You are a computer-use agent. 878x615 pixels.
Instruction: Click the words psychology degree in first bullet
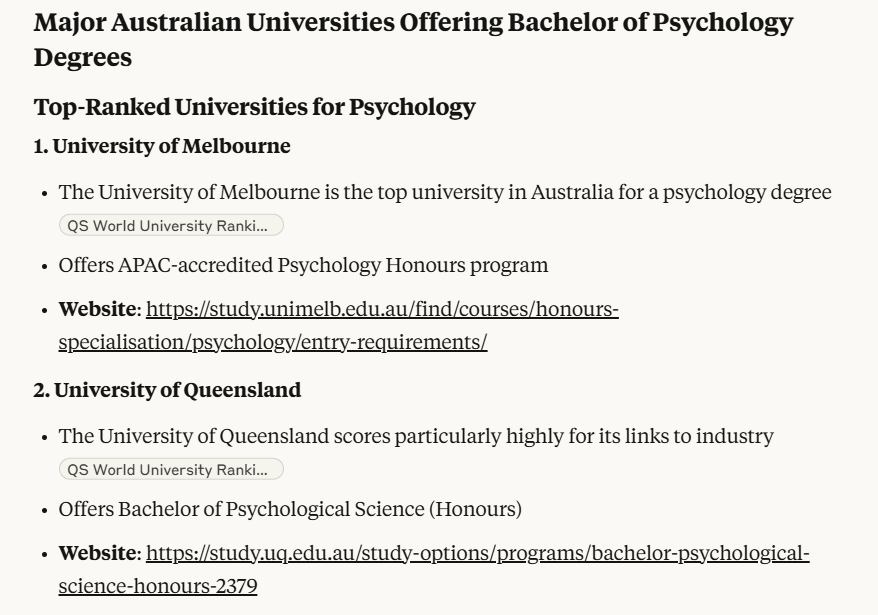pyautogui.click(x=747, y=192)
